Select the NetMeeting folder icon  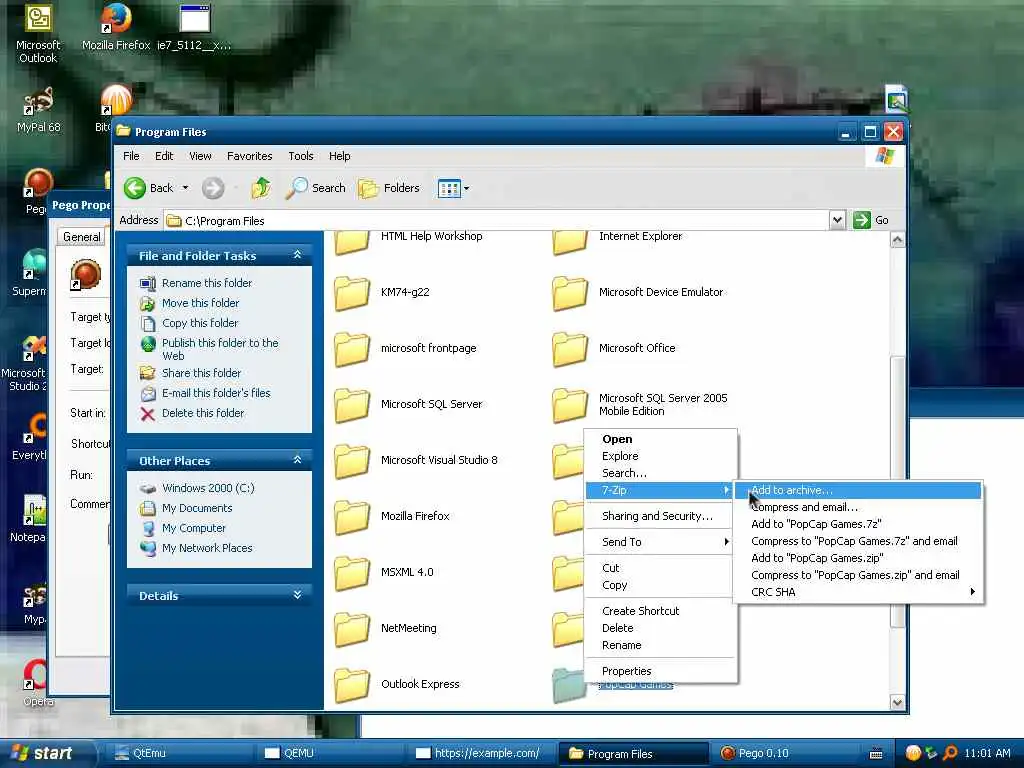pos(352,630)
